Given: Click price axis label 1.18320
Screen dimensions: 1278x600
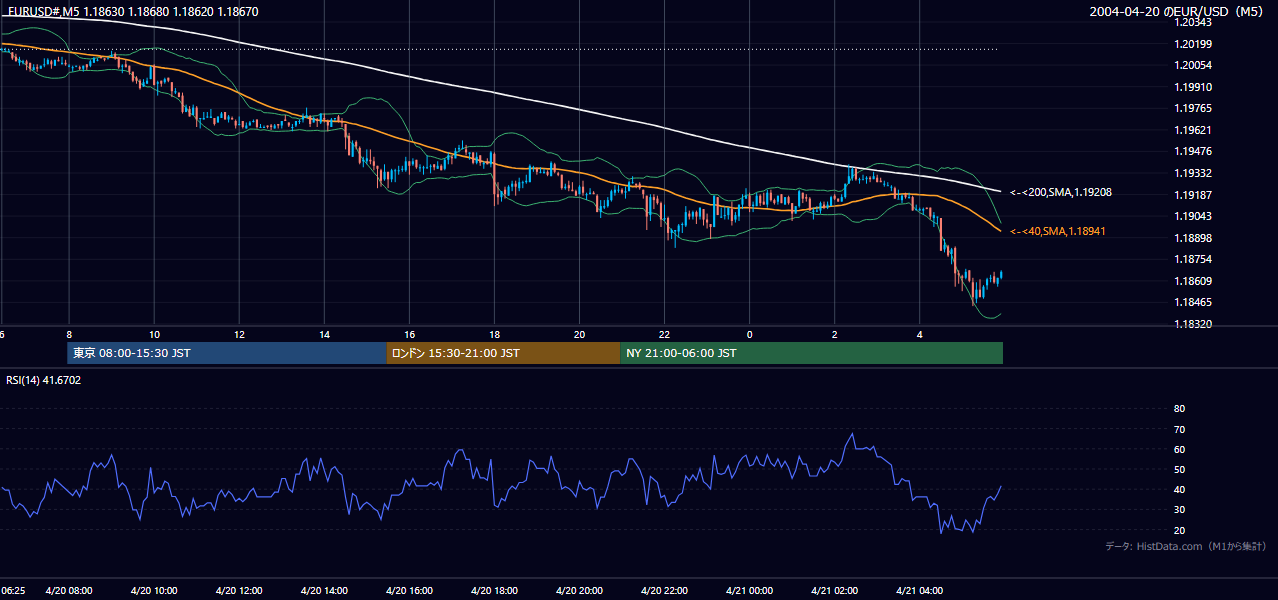Looking at the screenshot, I should pos(1193,324).
